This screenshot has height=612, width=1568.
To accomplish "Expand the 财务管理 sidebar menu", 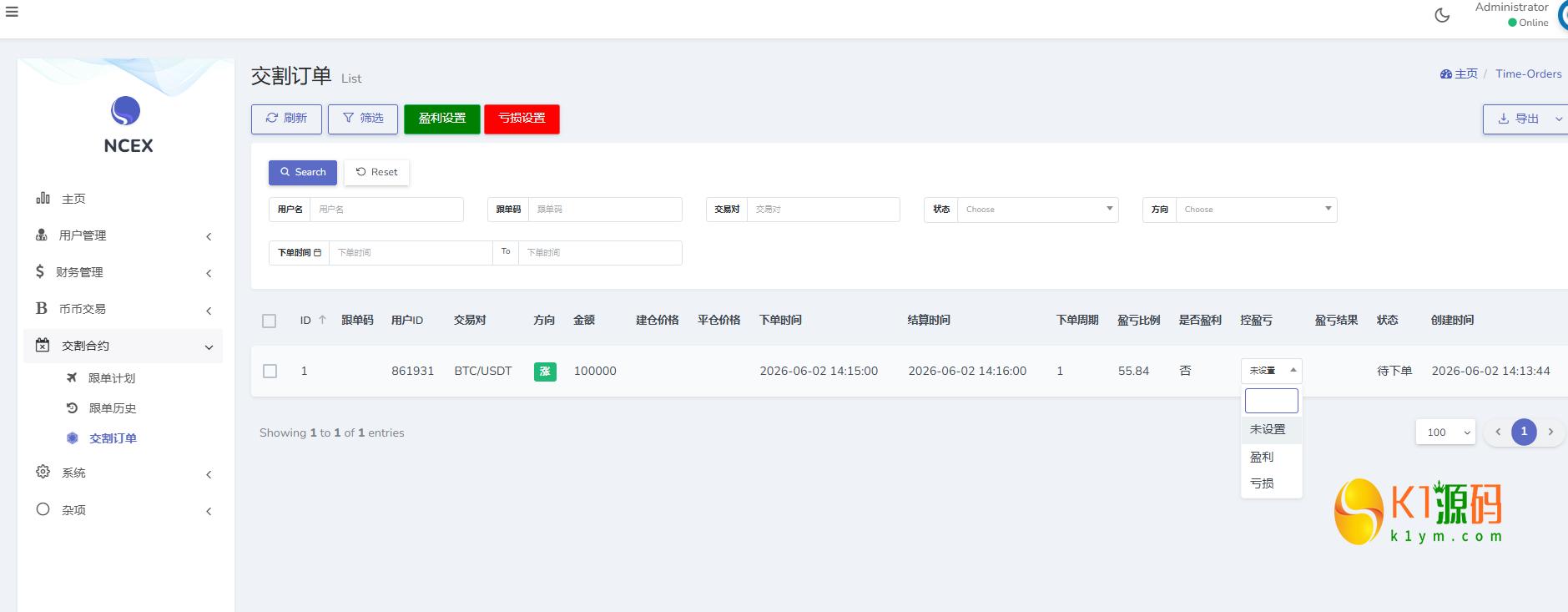I will click(x=124, y=272).
